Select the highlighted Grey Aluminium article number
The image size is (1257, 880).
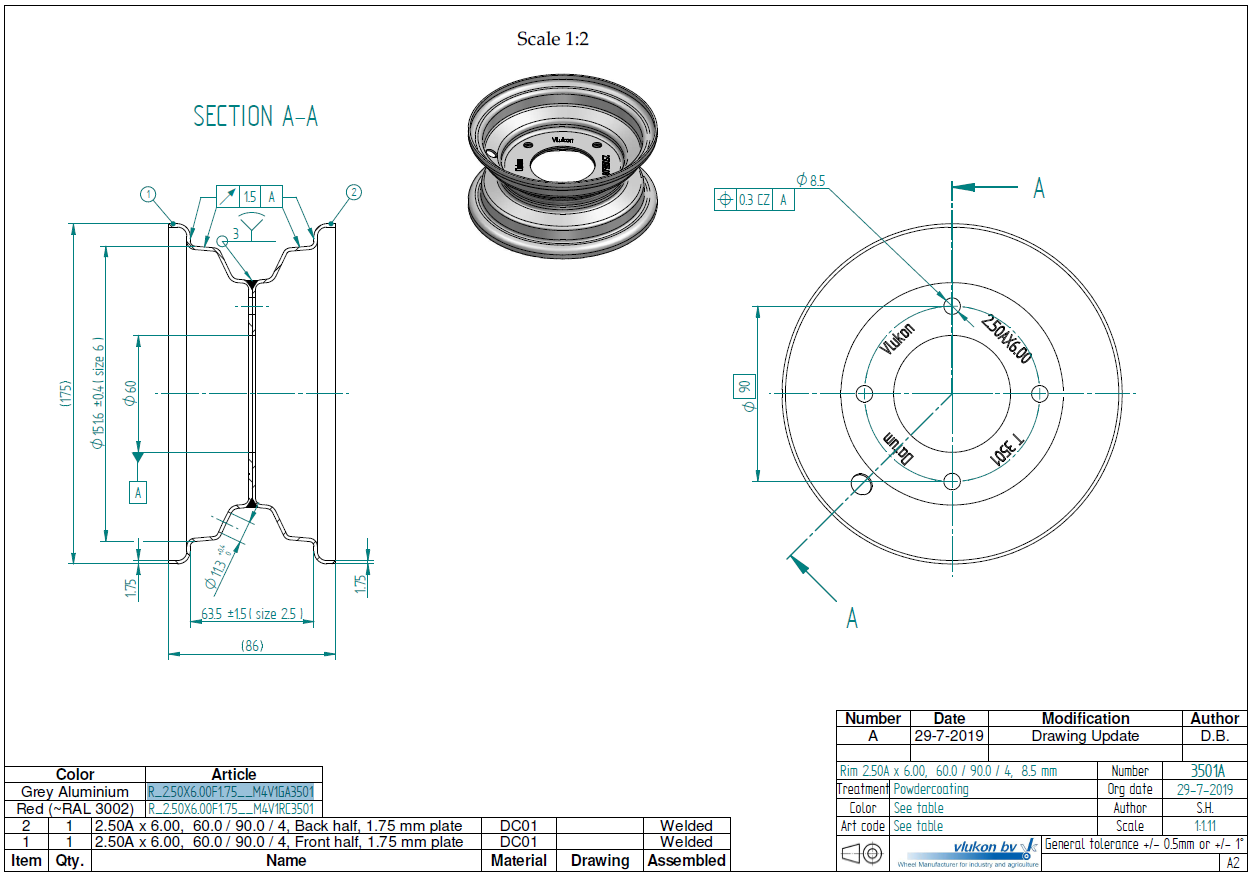[x=231, y=792]
